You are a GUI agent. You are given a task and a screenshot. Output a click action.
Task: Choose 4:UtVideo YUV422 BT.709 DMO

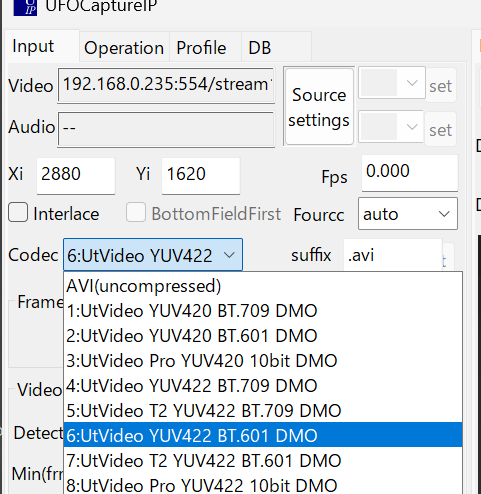coord(263,386)
